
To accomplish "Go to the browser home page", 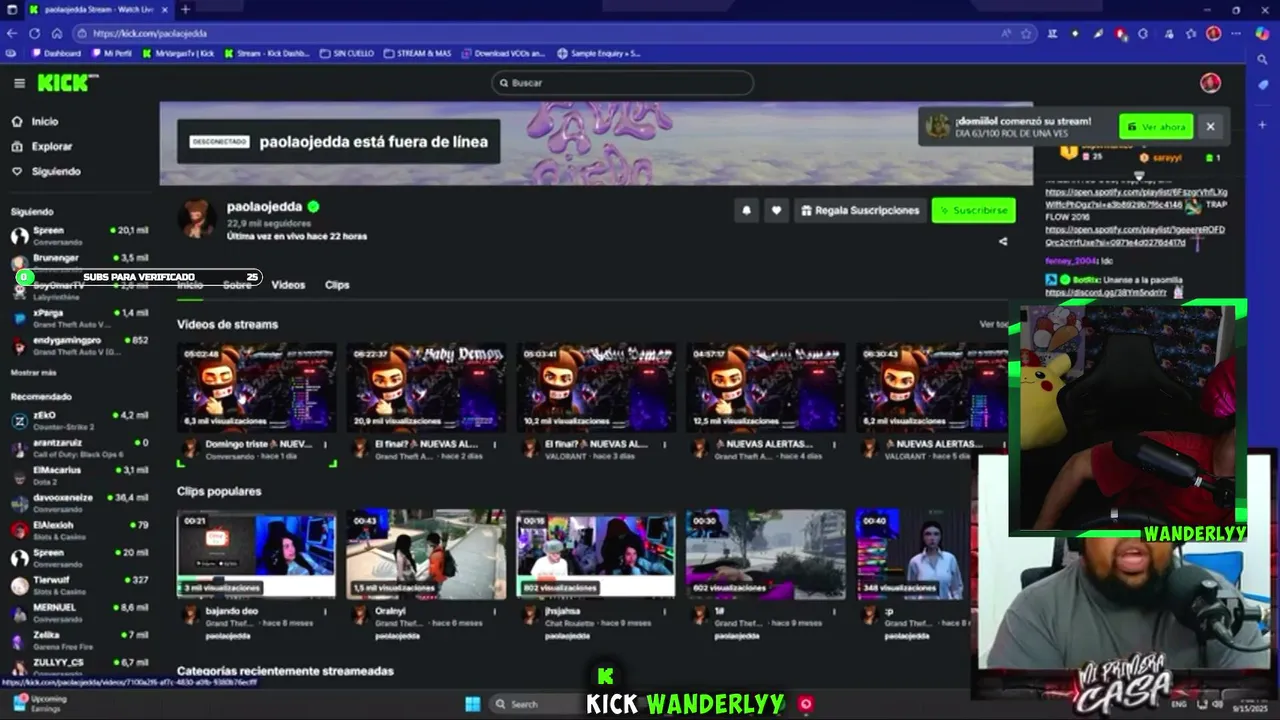I will (57, 33).
